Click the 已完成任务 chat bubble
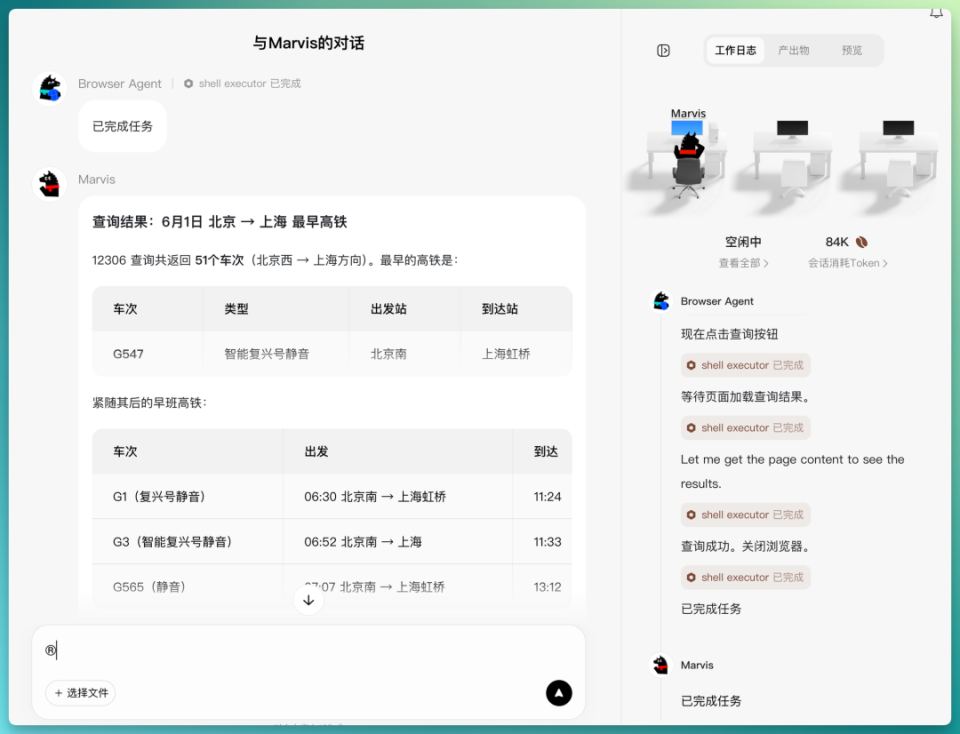The image size is (960, 734). click(x=122, y=126)
